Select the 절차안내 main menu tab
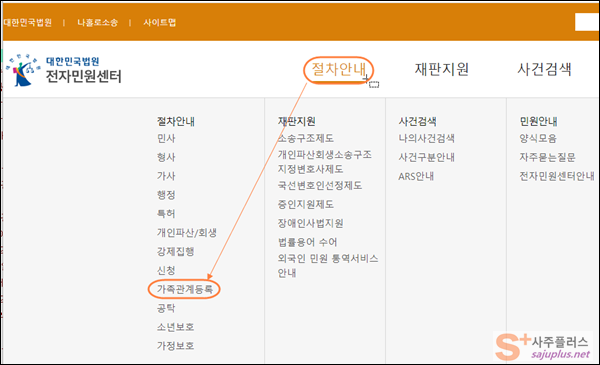The image size is (600, 365). [x=339, y=69]
